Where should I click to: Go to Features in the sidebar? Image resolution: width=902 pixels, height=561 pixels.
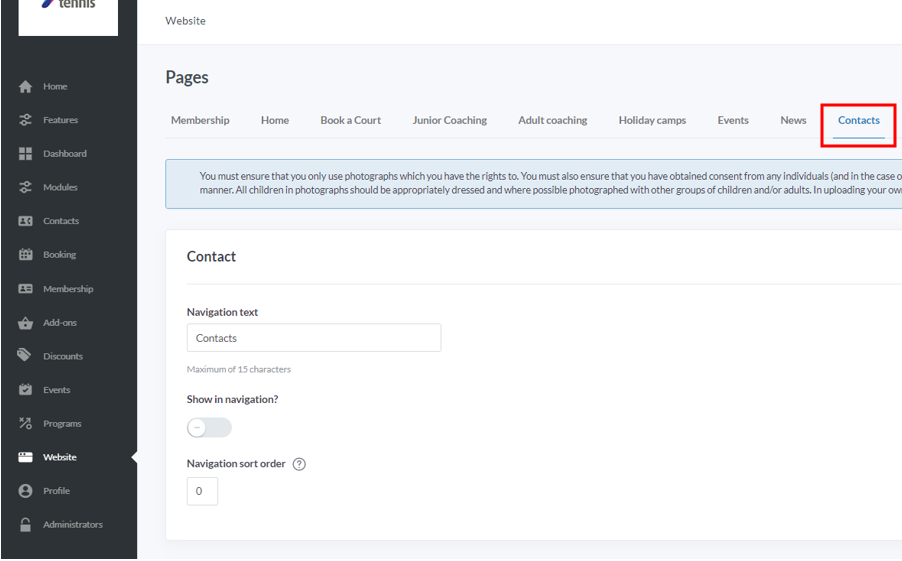pos(60,120)
